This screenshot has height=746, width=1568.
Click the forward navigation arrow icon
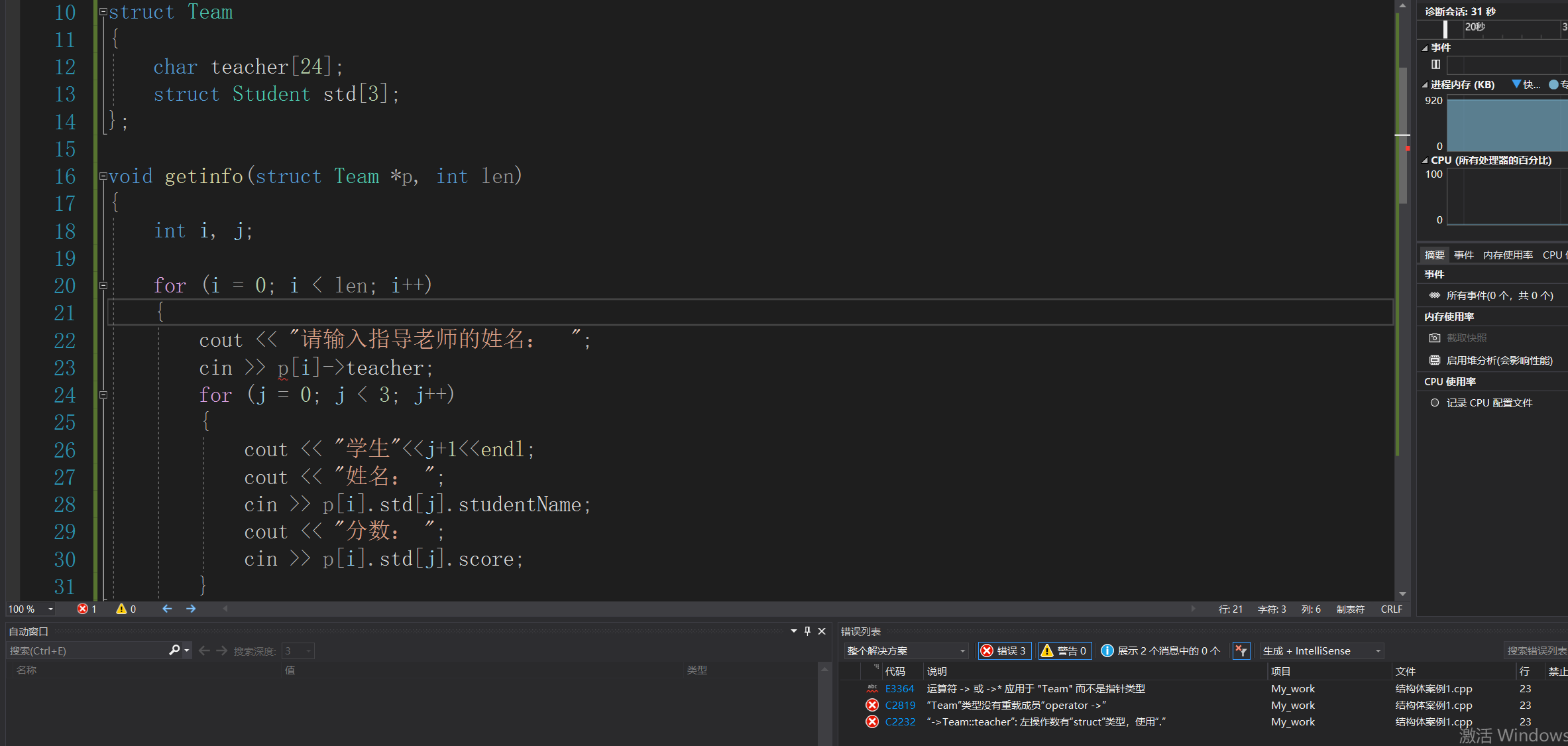tap(191, 609)
